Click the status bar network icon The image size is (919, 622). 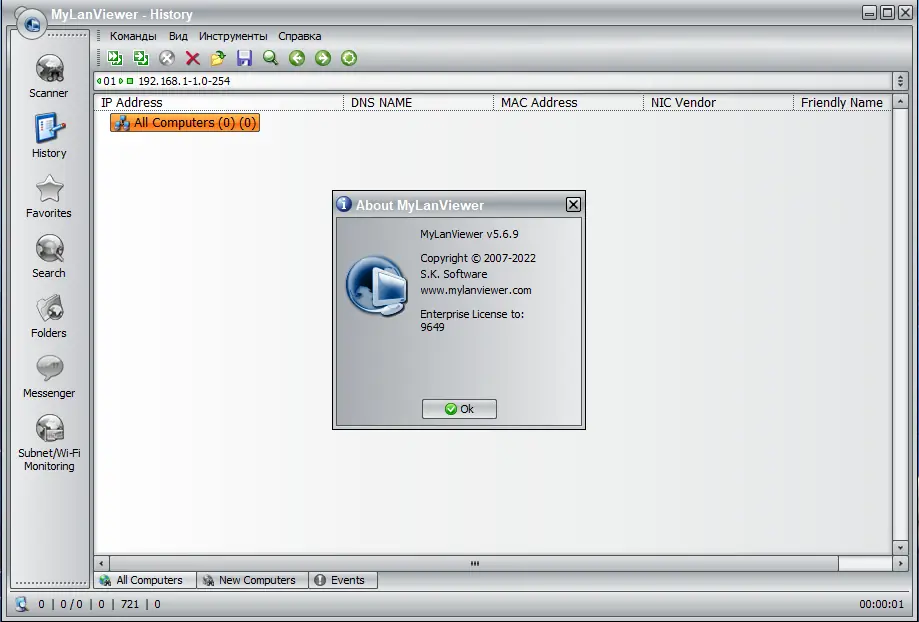point(22,604)
